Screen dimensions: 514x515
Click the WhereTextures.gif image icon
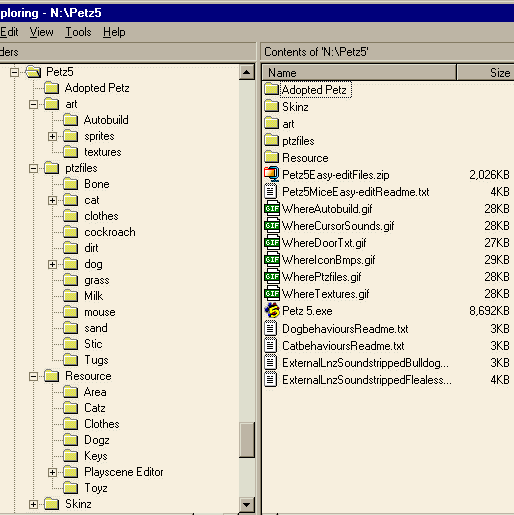point(272,294)
